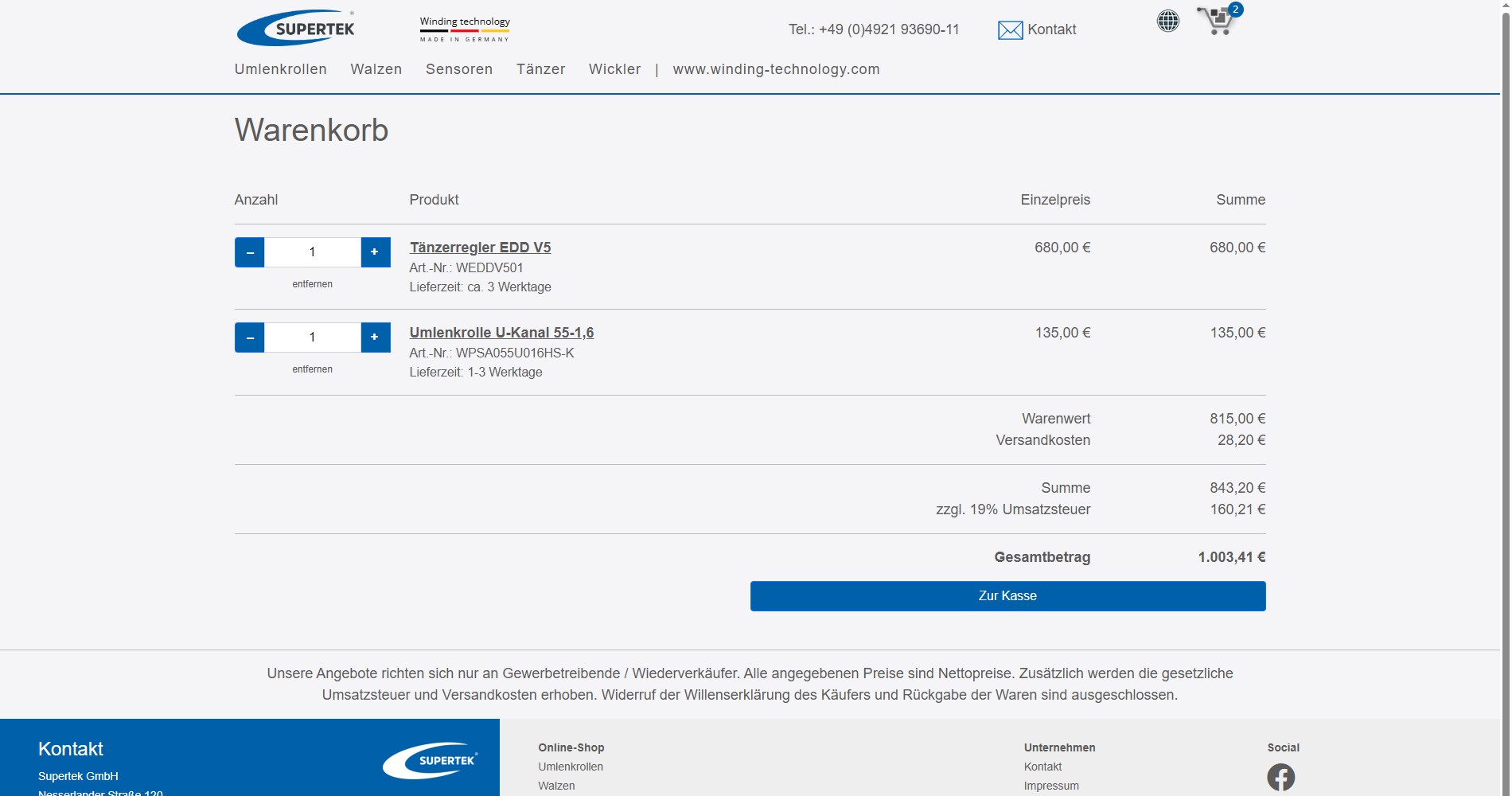
Task: Open the Tänzerregler EDD V5 product link
Action: click(480, 248)
